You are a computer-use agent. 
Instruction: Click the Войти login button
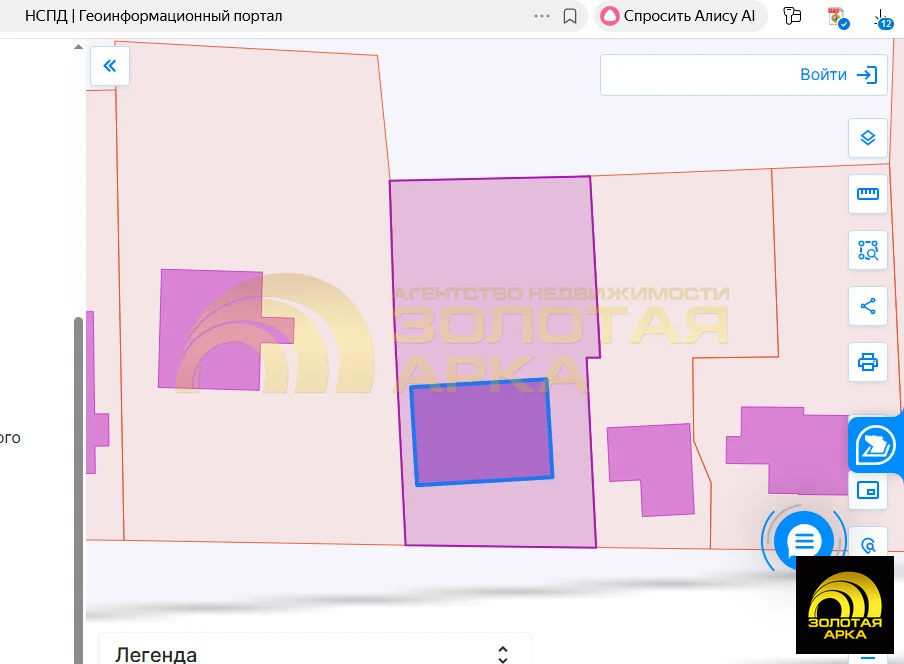coord(838,75)
